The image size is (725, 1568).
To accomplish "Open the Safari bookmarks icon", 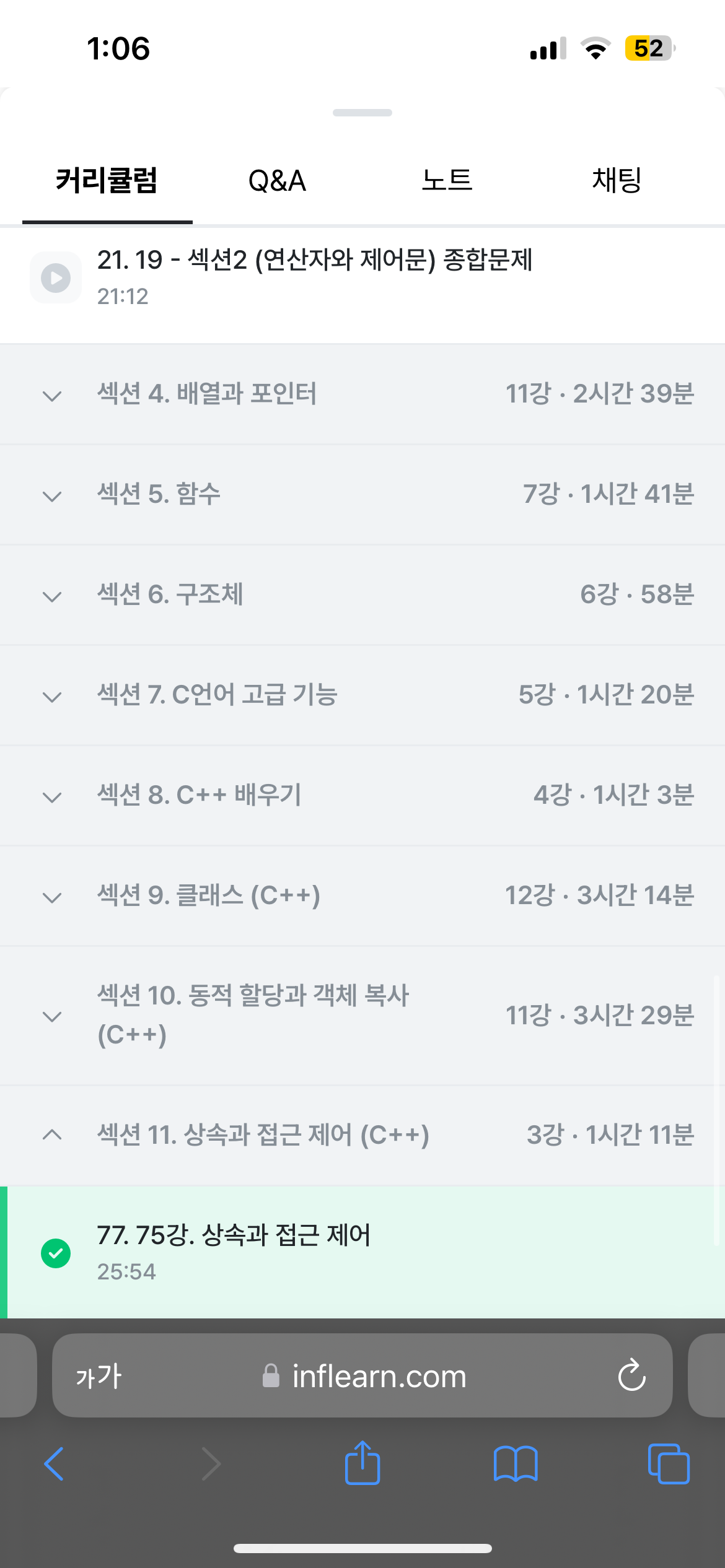I will 516,1464.
